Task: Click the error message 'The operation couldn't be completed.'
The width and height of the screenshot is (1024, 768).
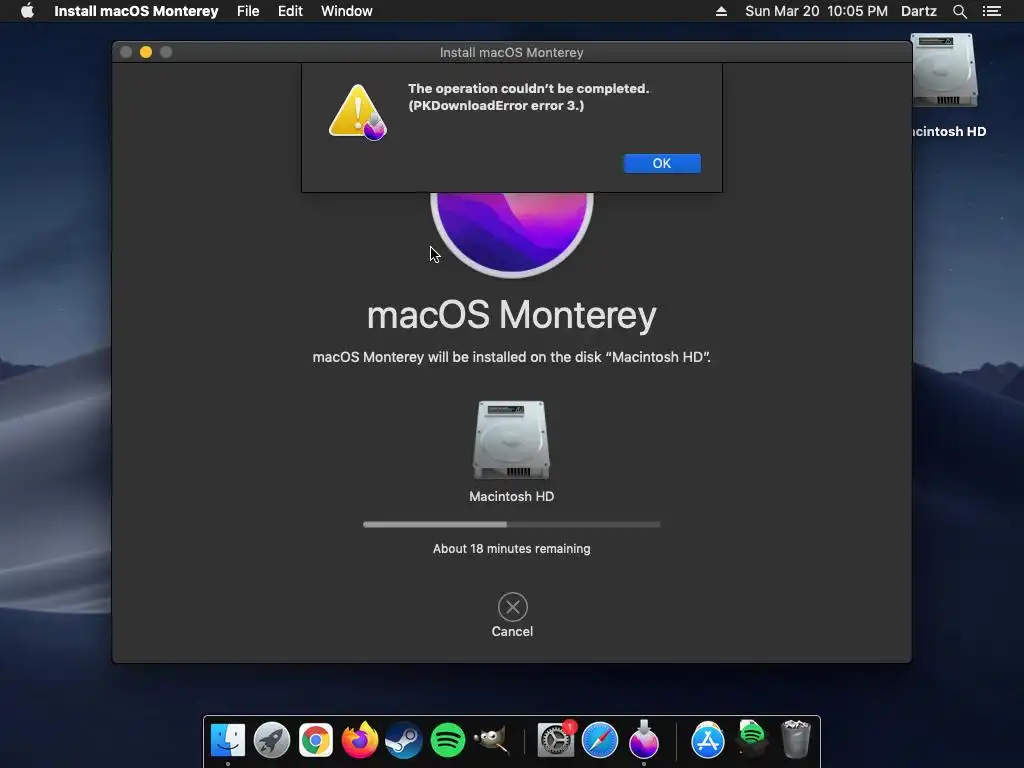Action: click(x=528, y=88)
